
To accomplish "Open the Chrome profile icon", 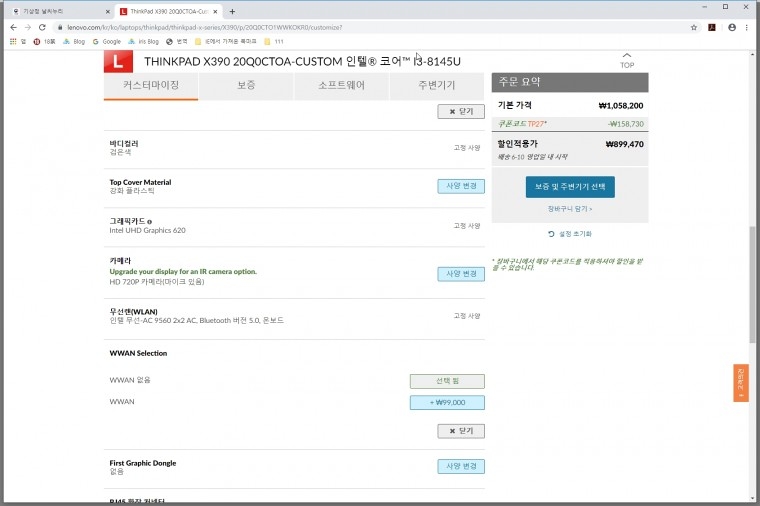I will click(732, 28).
